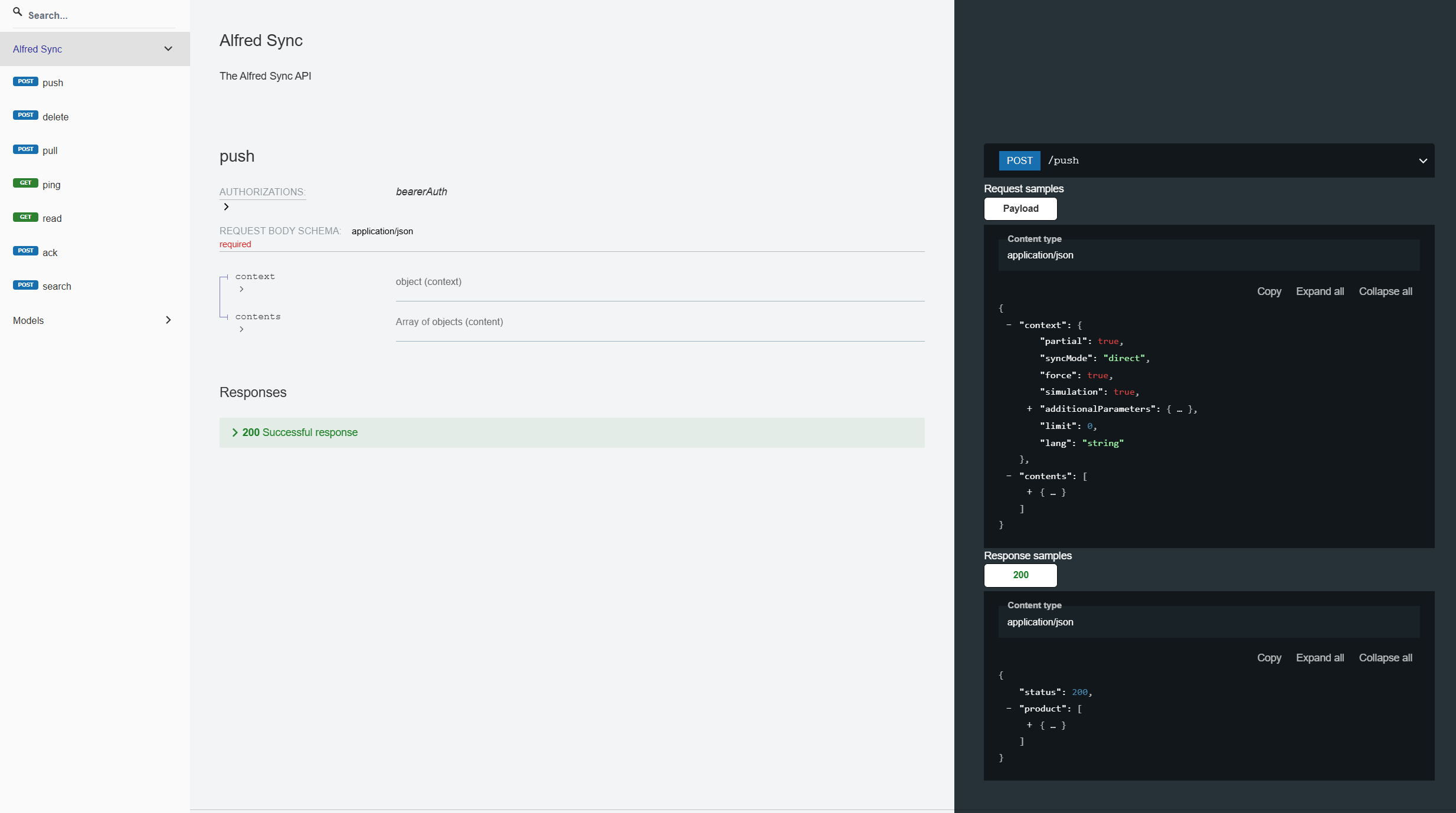Expand the Authorizations chevron

click(226, 206)
